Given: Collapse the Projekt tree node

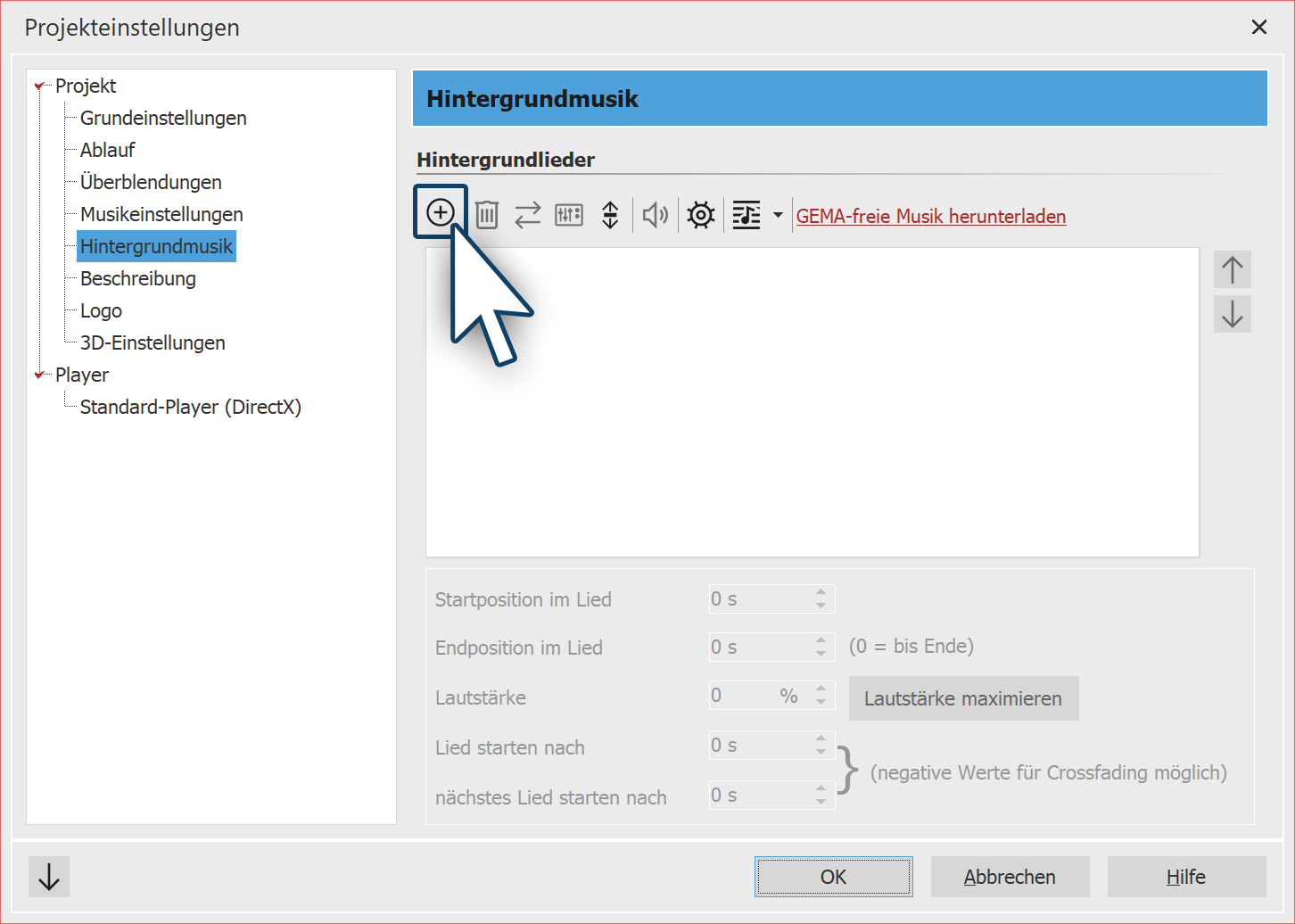Looking at the screenshot, I should tap(39, 87).
